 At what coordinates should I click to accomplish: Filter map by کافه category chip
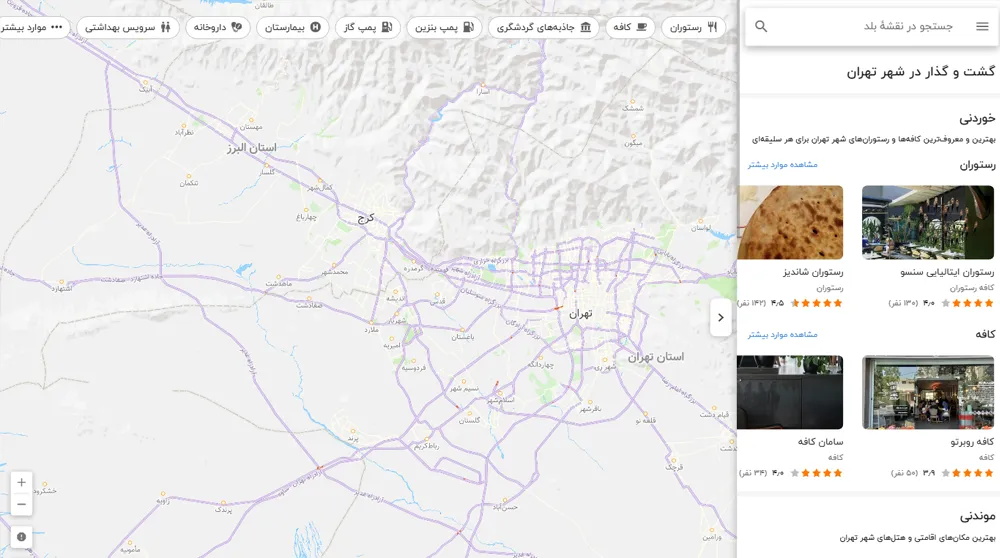point(629,27)
